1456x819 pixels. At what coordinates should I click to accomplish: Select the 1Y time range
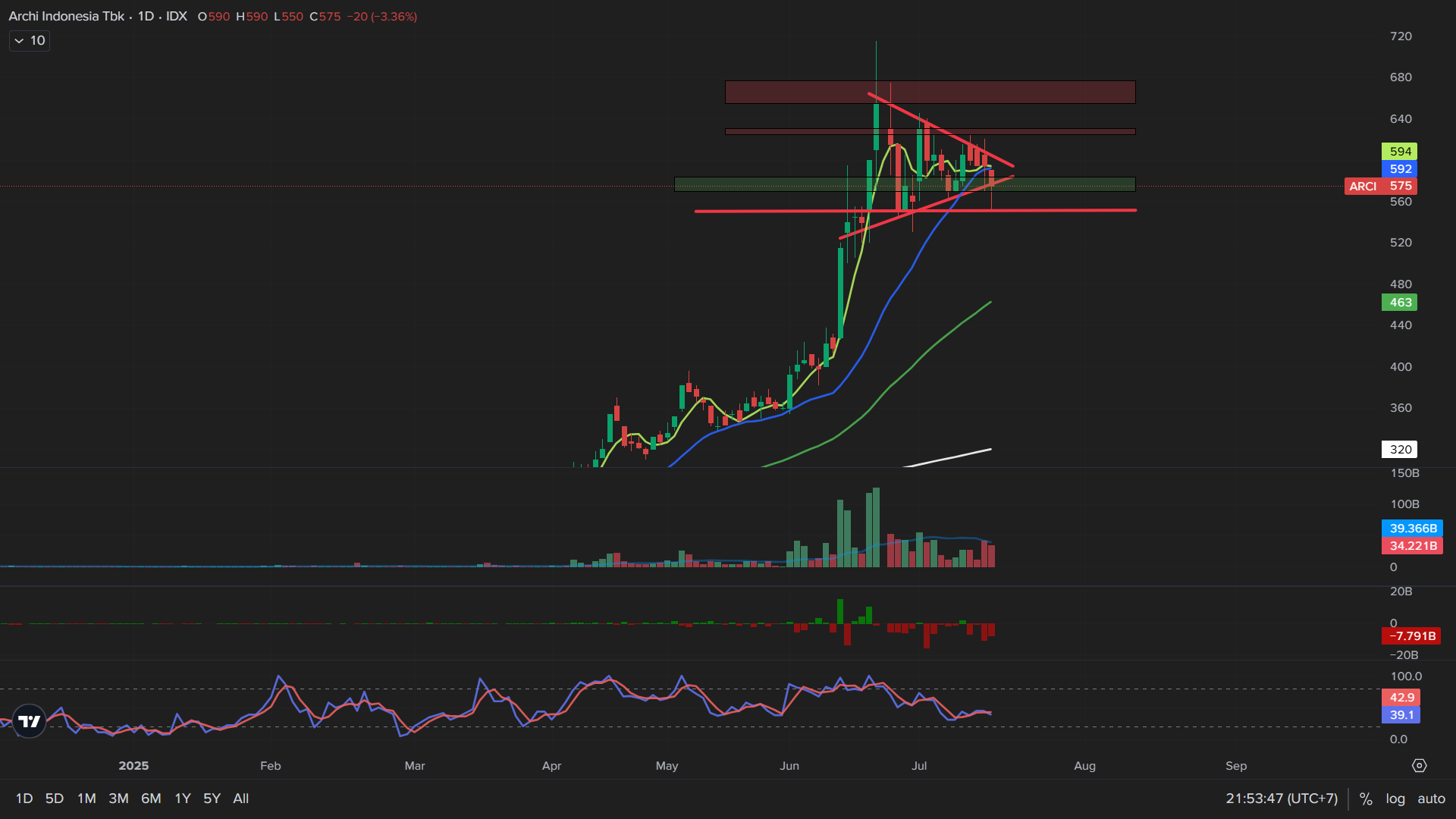(183, 799)
